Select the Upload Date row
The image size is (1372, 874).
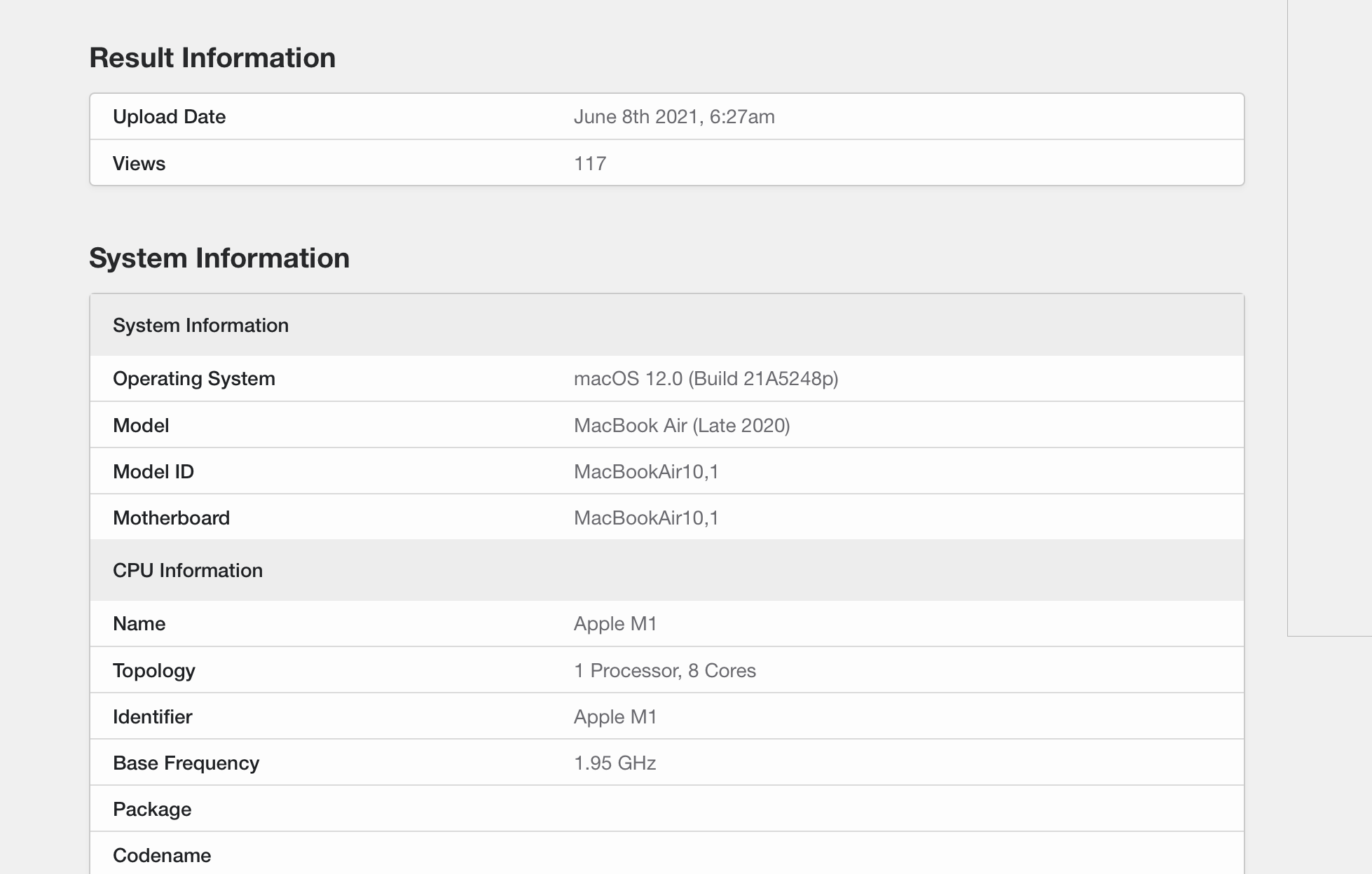pyautogui.click(x=169, y=116)
